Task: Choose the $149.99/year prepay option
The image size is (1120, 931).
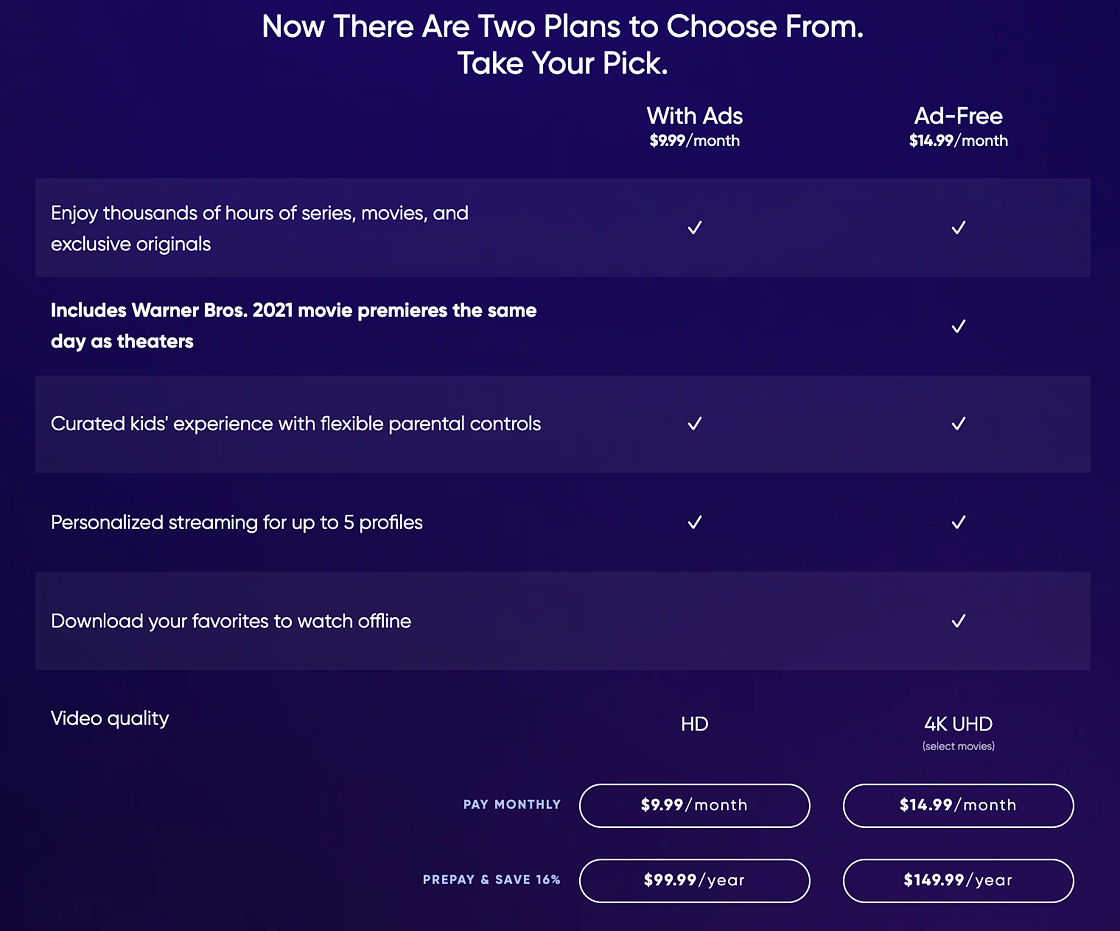Action: pyautogui.click(x=958, y=880)
